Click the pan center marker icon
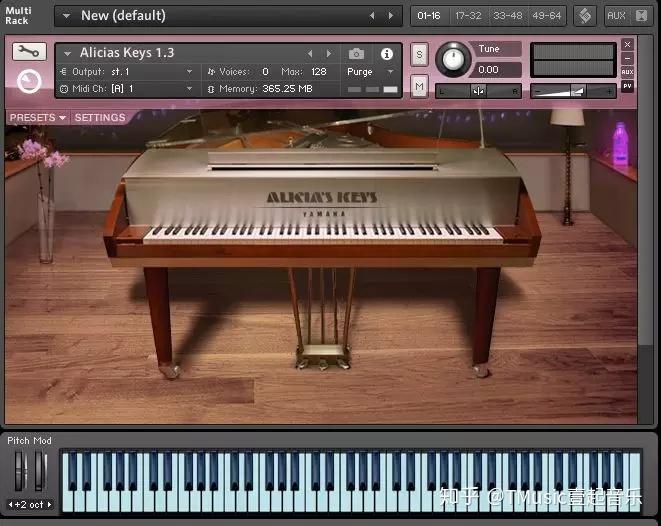The height and width of the screenshot is (526, 661). pyautogui.click(x=478, y=91)
